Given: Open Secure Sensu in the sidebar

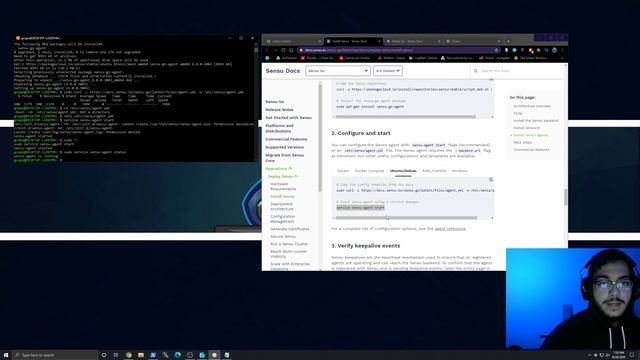Looking at the screenshot, I should point(283,236).
